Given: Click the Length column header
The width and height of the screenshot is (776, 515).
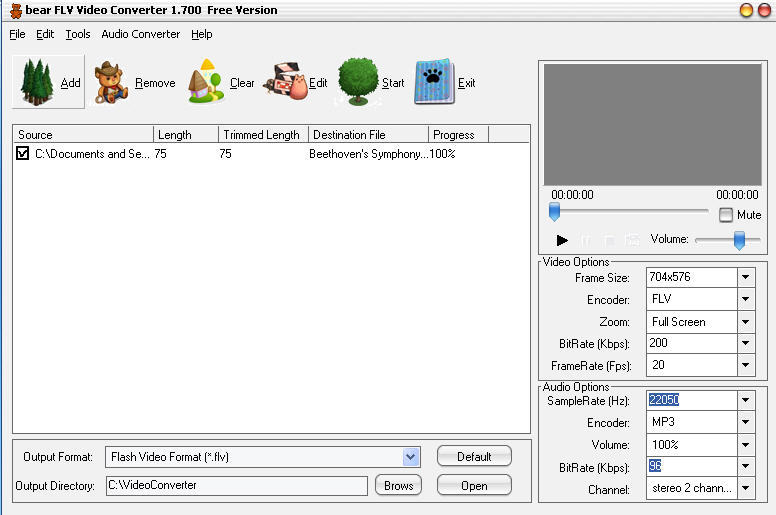Looking at the screenshot, I should coord(186,135).
